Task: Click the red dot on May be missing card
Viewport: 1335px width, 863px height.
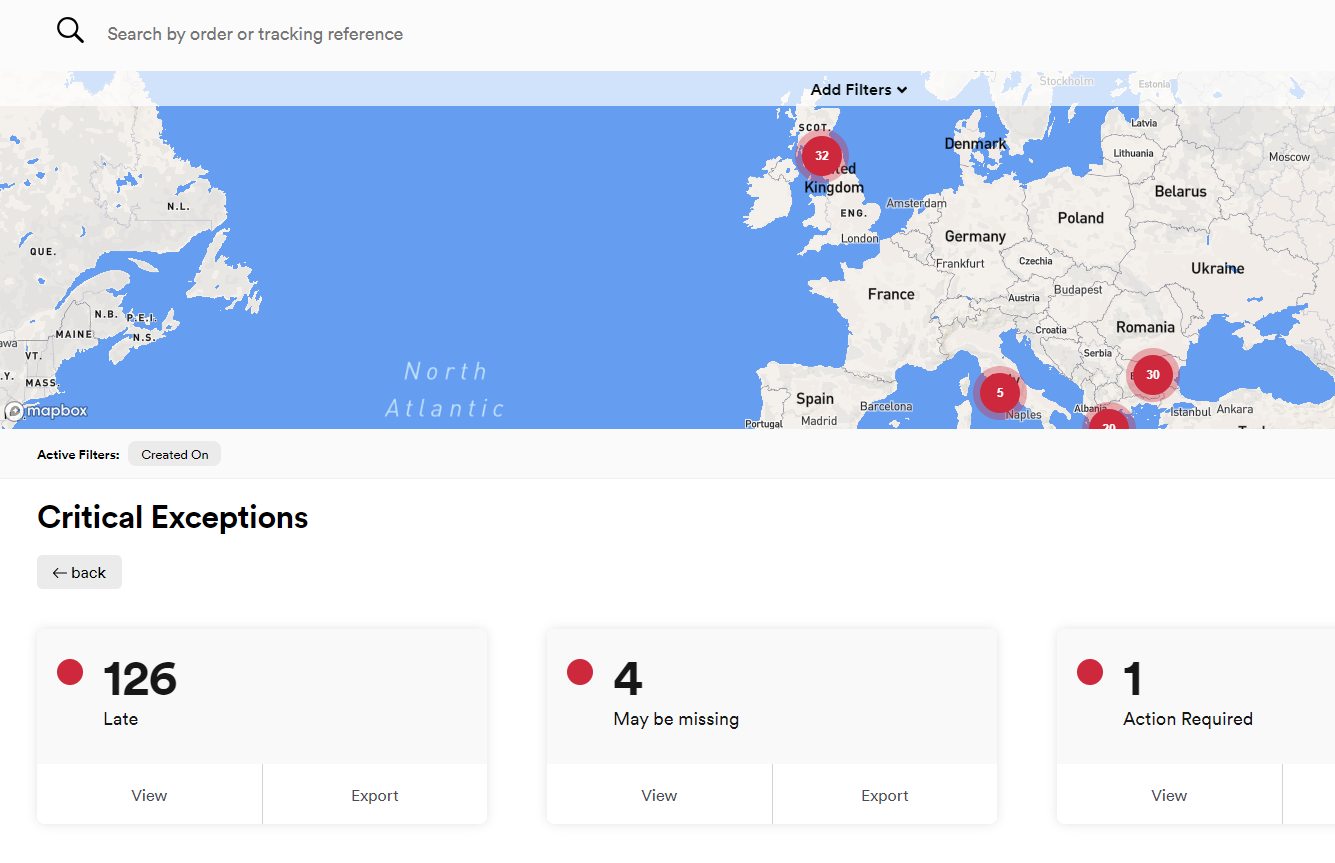Action: pos(580,672)
